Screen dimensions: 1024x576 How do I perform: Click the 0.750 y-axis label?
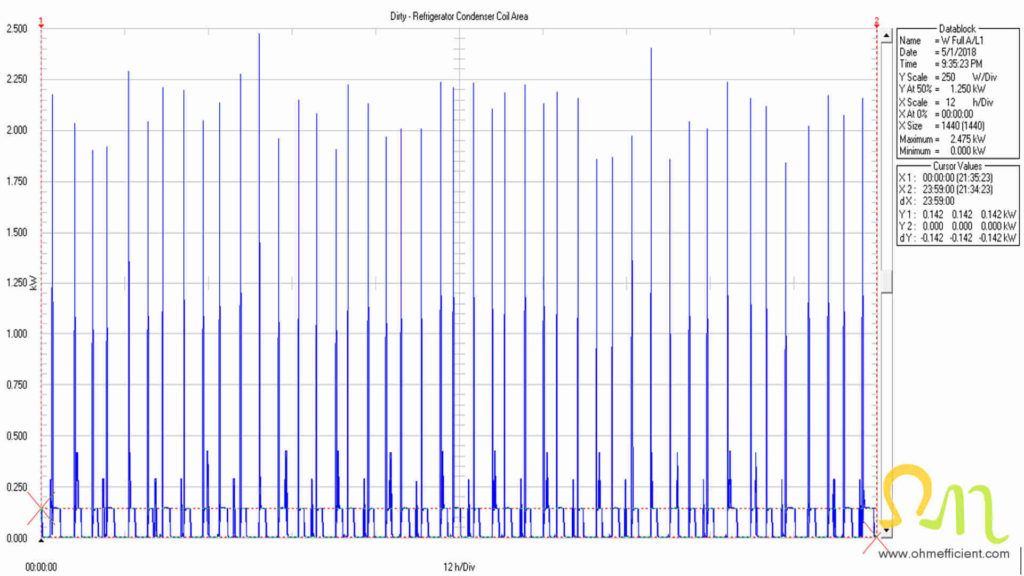click(16, 385)
